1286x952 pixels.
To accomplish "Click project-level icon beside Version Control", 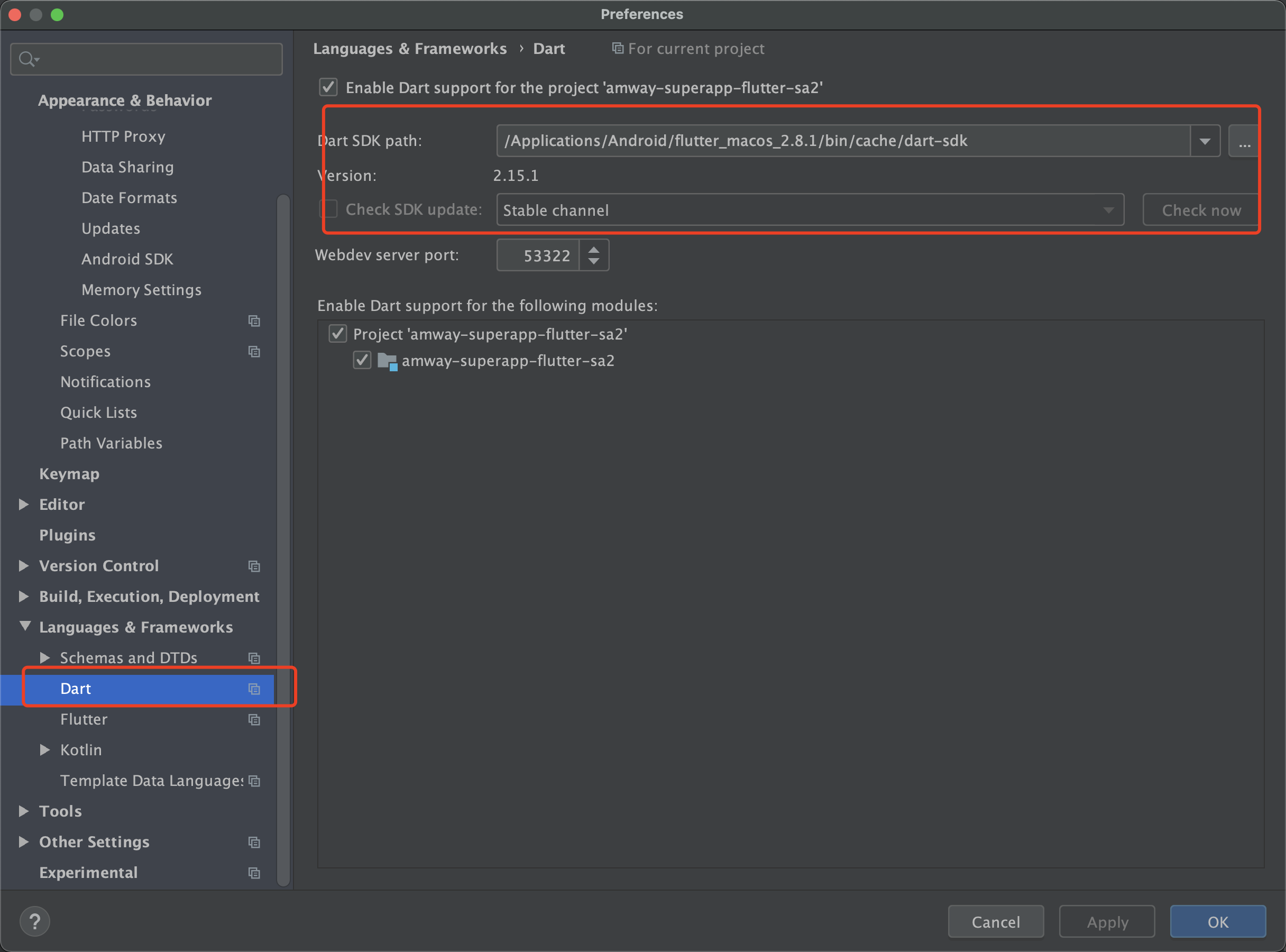I will [x=254, y=566].
